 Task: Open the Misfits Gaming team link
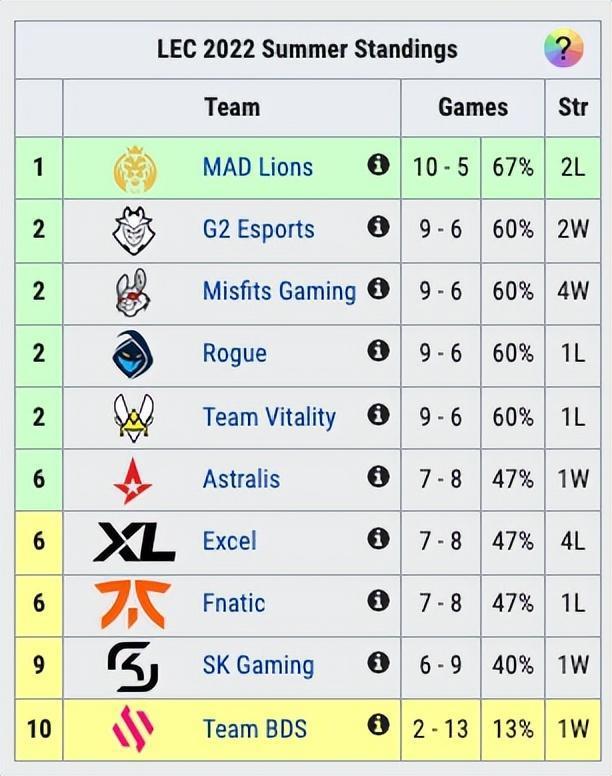click(279, 292)
